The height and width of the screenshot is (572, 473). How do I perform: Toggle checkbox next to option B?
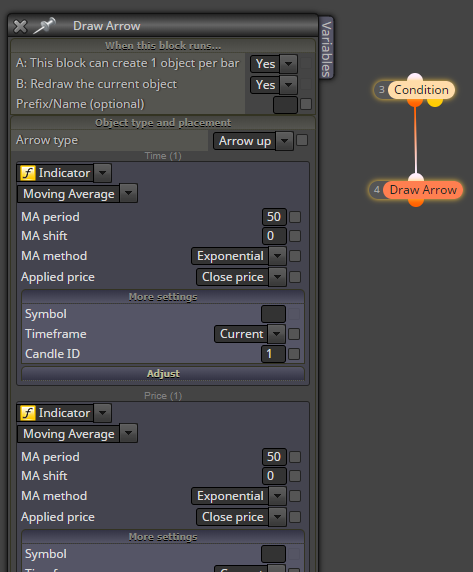[306, 84]
